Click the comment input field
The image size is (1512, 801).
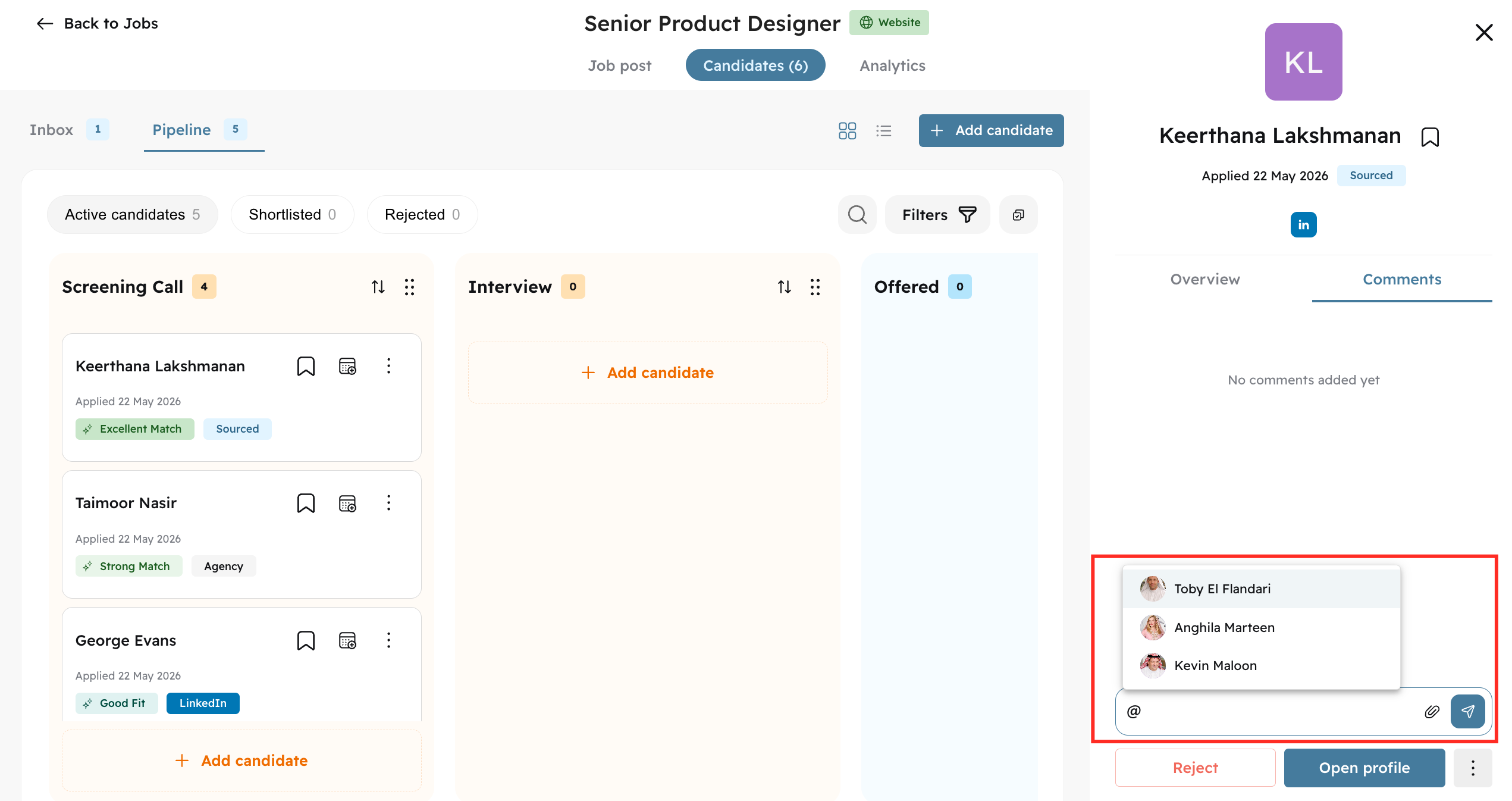[1273, 712]
